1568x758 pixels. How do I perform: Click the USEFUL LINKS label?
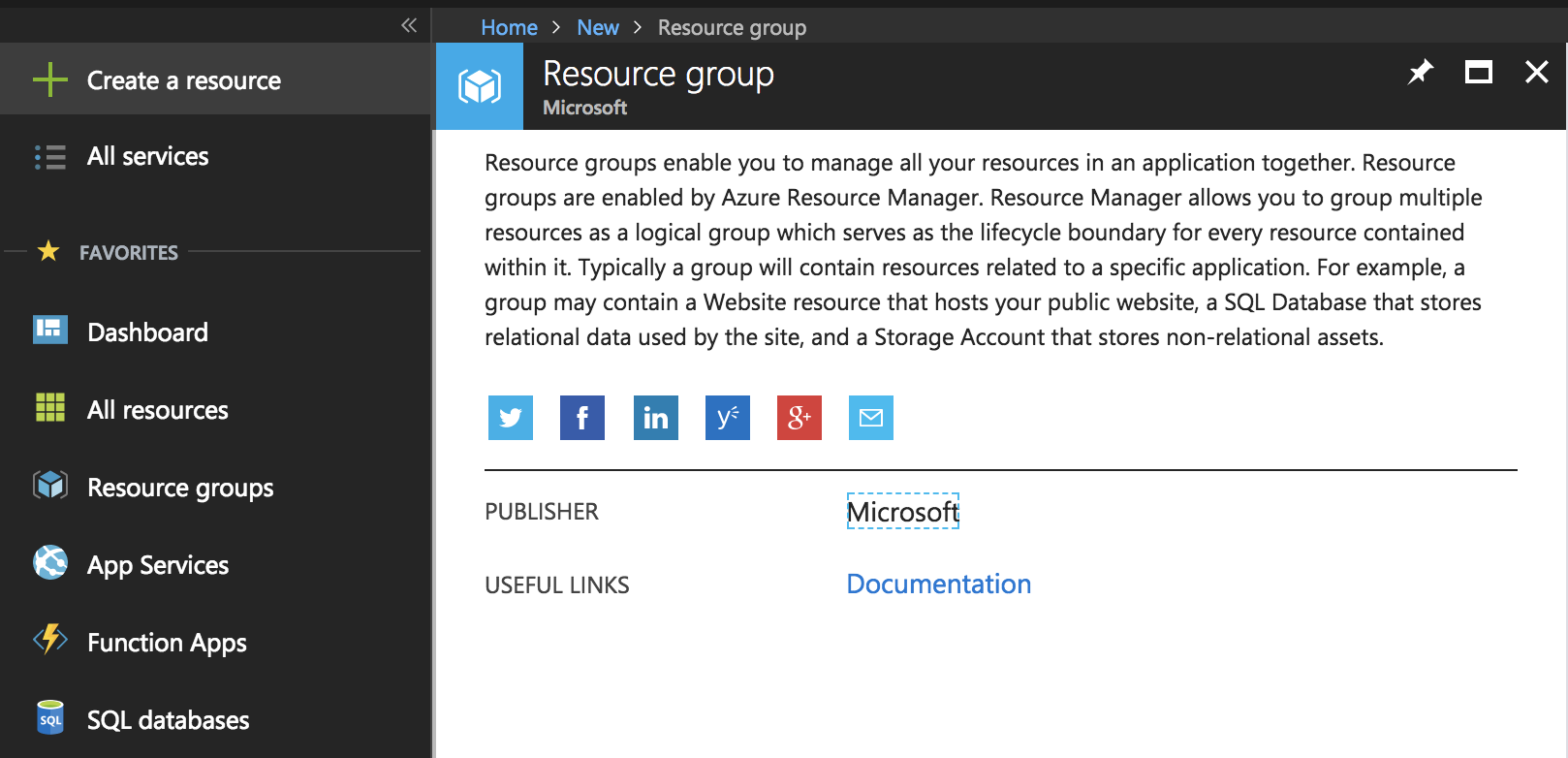557,585
